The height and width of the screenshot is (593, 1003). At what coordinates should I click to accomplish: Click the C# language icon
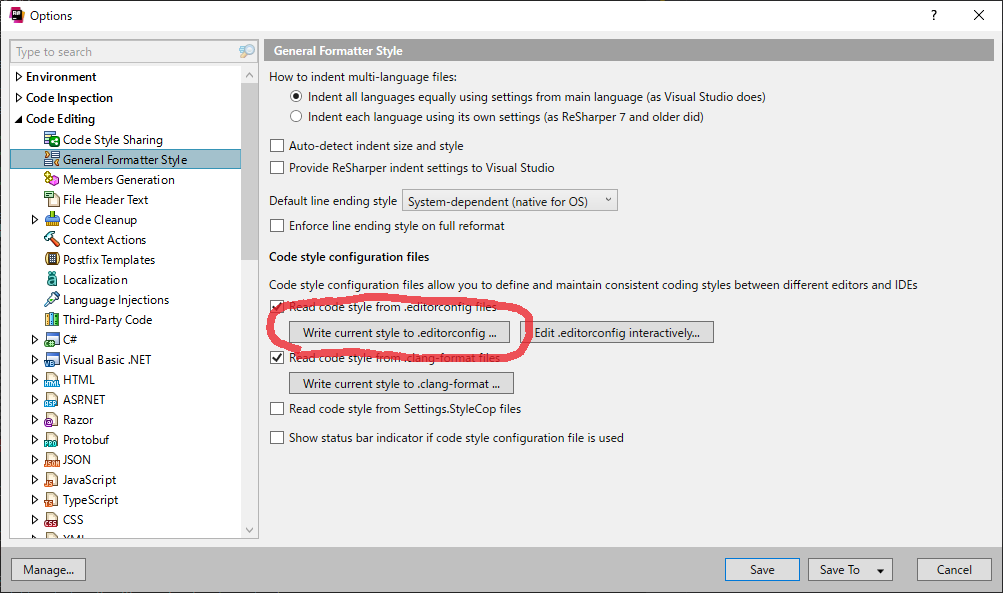coord(52,340)
